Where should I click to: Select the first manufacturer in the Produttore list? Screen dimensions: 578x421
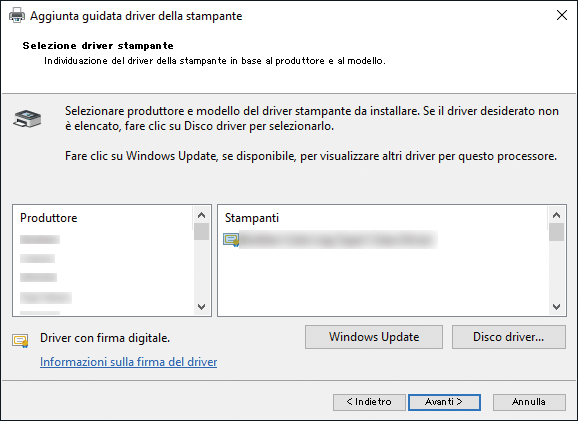click(40, 240)
